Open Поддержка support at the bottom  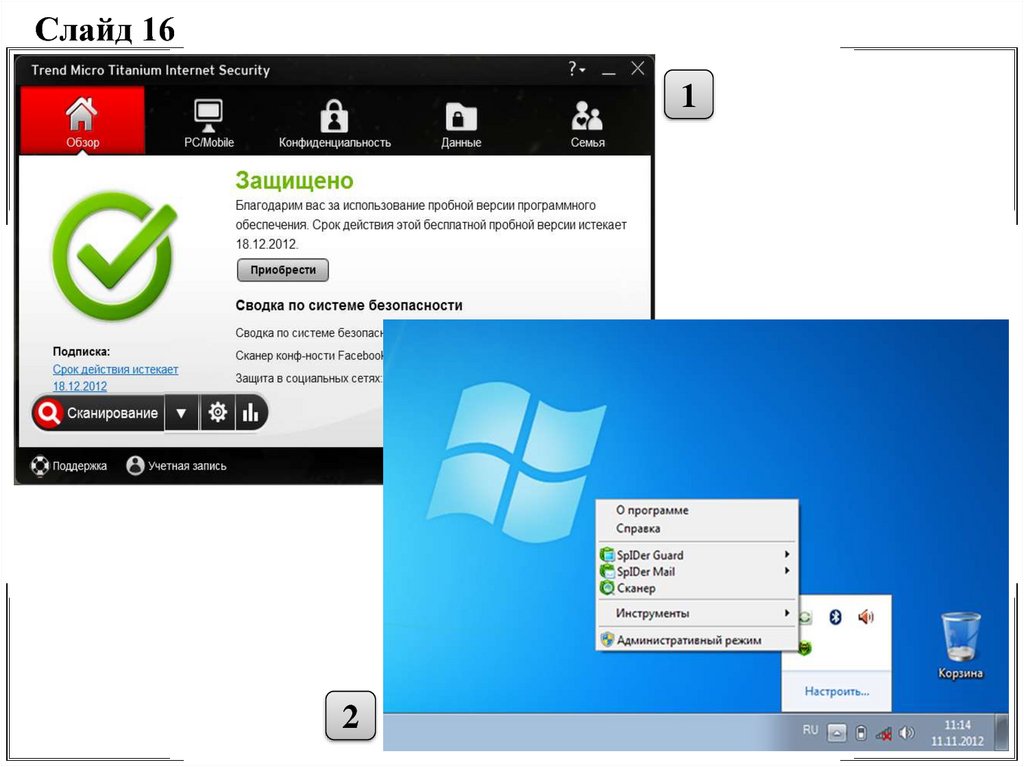coord(69,465)
